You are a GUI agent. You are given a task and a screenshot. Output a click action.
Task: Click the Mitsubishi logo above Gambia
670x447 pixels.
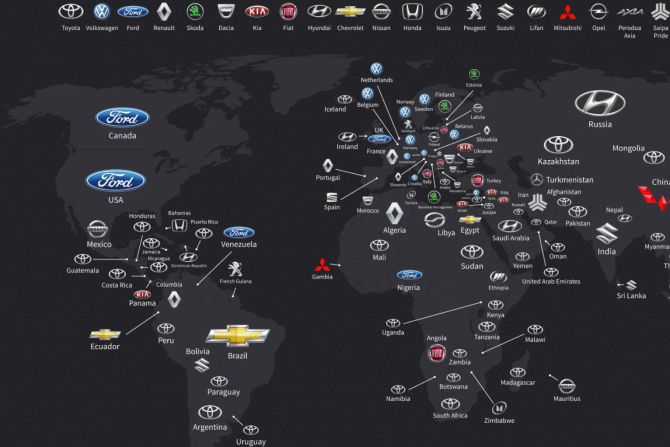click(x=322, y=265)
